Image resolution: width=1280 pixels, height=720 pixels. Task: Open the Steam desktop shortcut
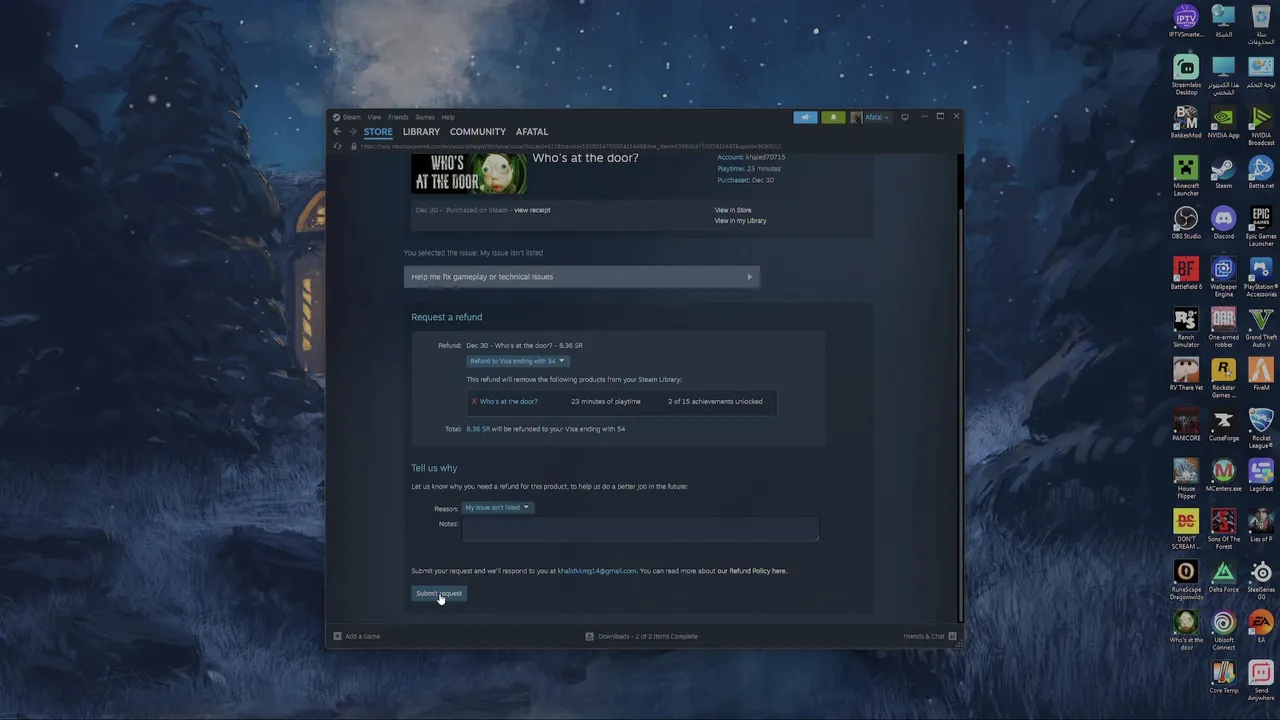[1224, 173]
